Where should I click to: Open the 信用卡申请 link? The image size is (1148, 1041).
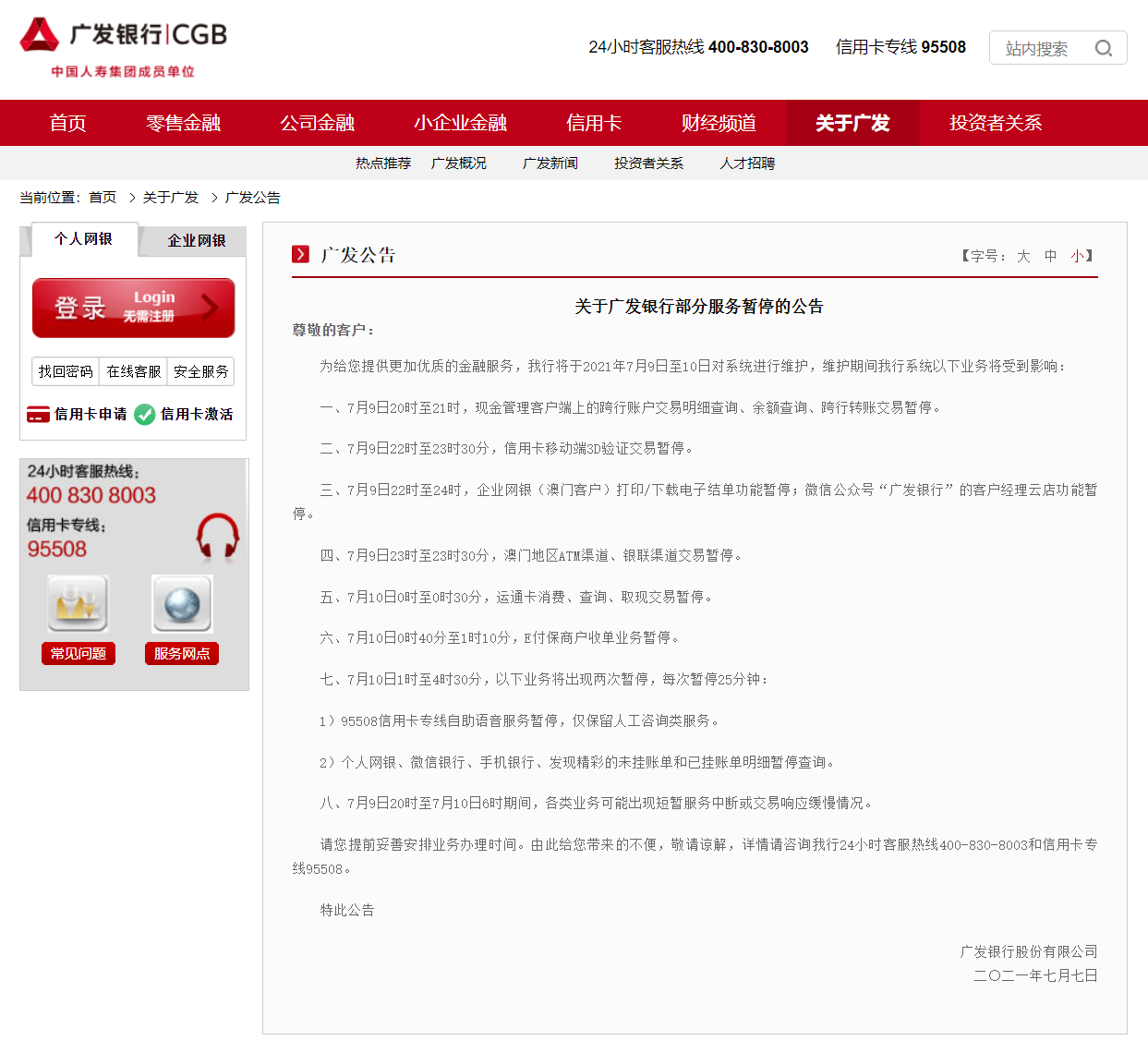(91, 414)
